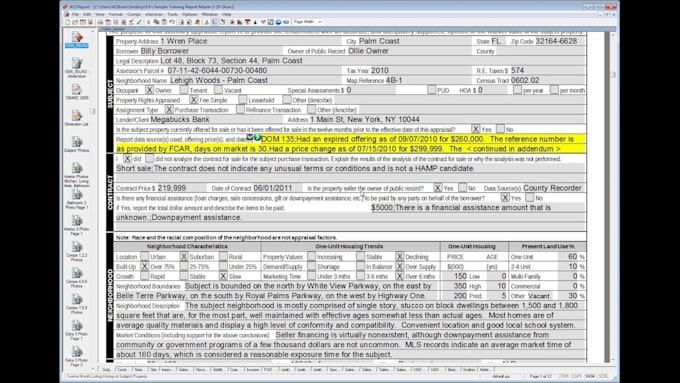This screenshot has width=680, height=383.
Task: Check the Vacant occupant checkbox
Action: (218, 90)
